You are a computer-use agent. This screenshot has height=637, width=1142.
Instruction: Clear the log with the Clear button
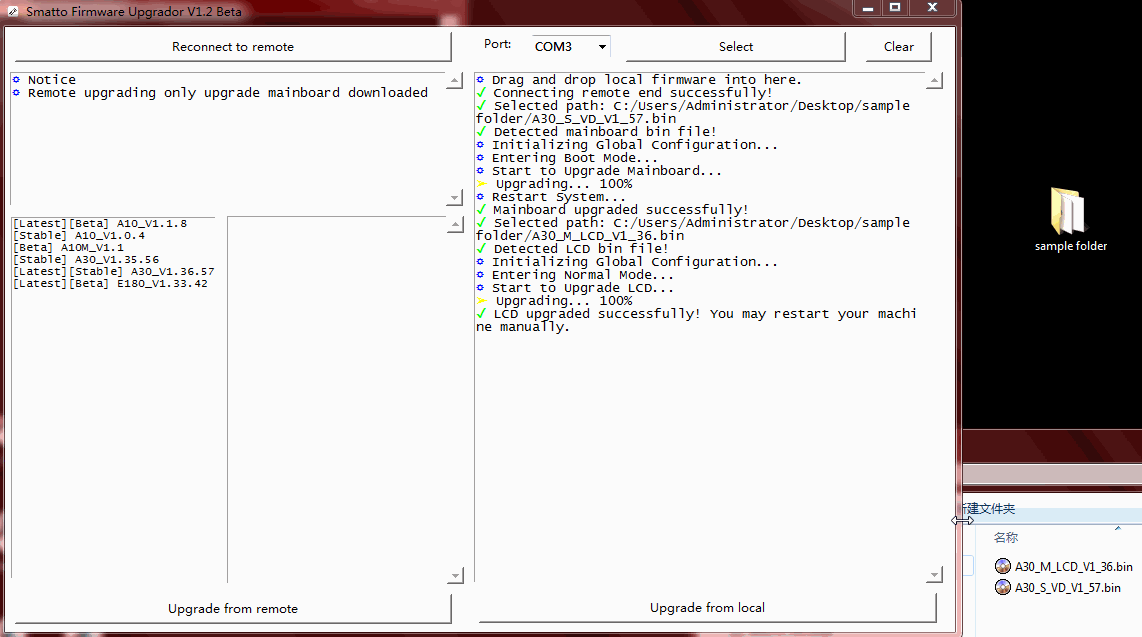[x=899, y=47]
